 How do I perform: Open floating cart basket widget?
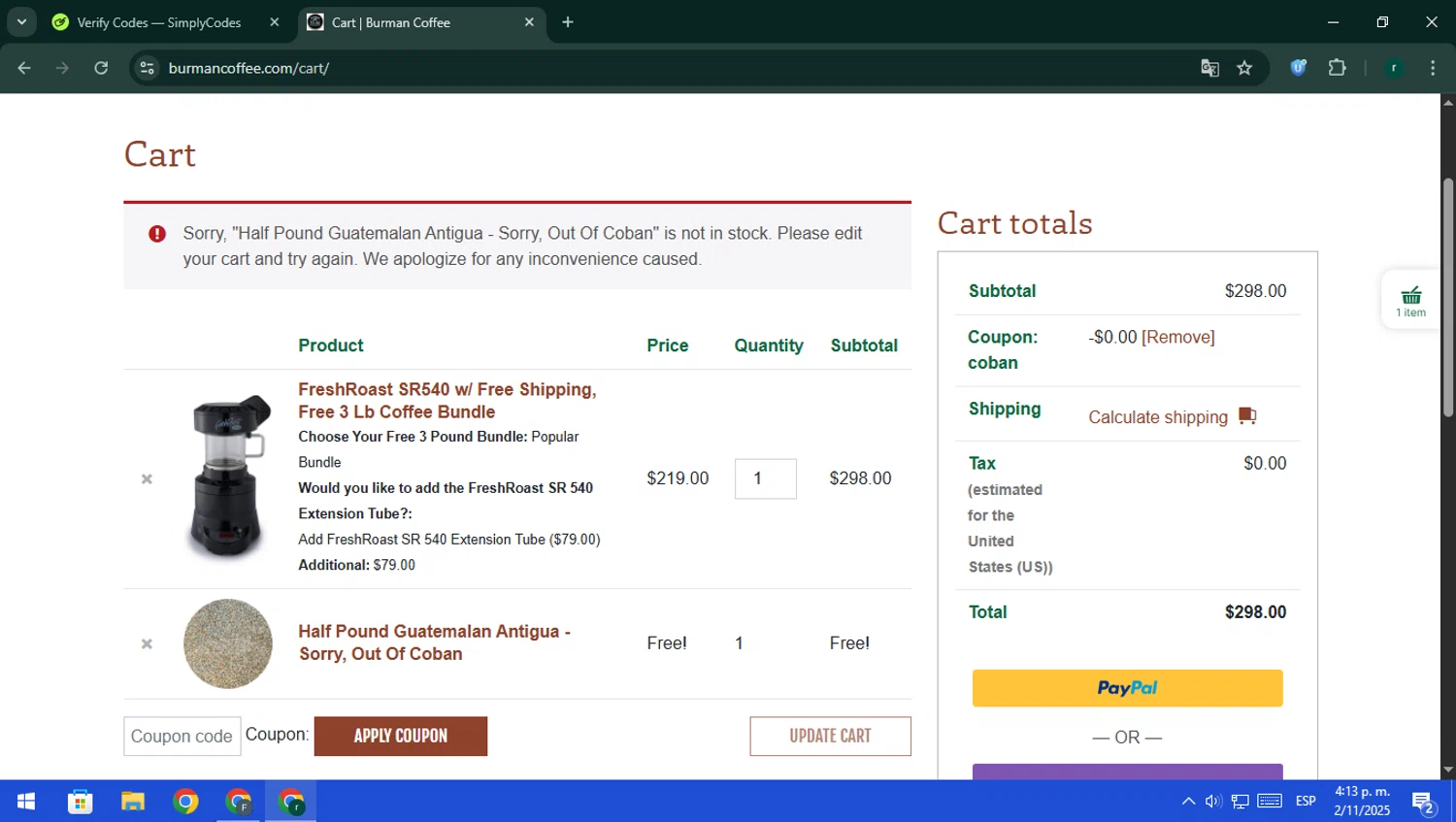point(1411,300)
